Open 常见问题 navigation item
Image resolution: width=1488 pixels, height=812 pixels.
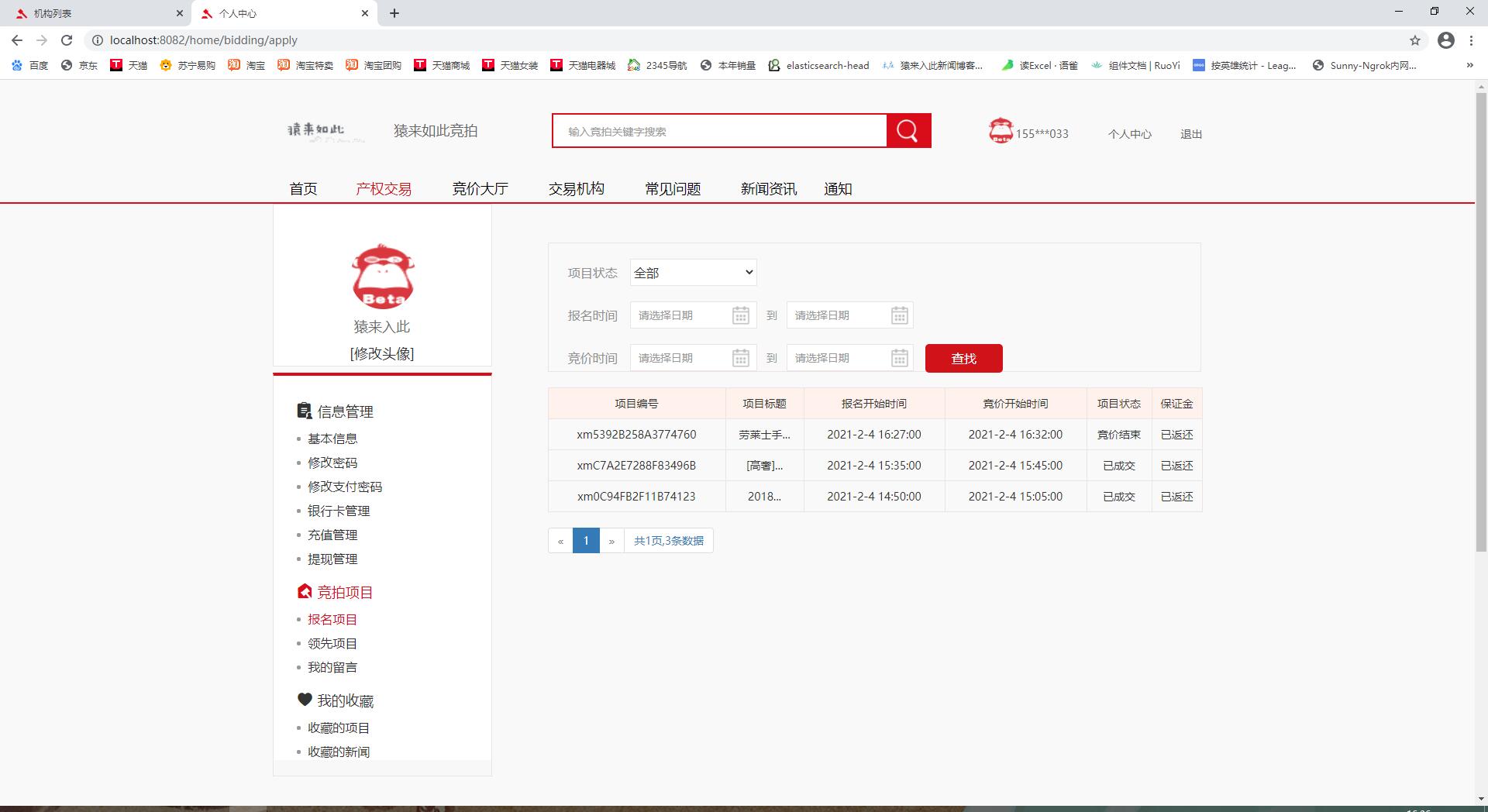[673, 189]
